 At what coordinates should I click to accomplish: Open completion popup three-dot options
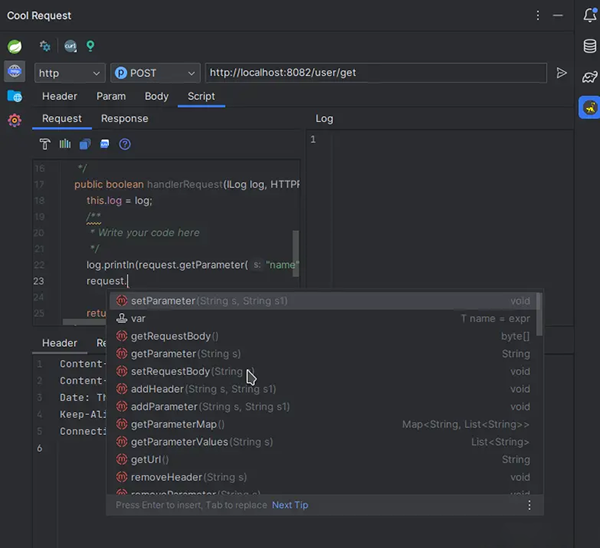[529, 505]
